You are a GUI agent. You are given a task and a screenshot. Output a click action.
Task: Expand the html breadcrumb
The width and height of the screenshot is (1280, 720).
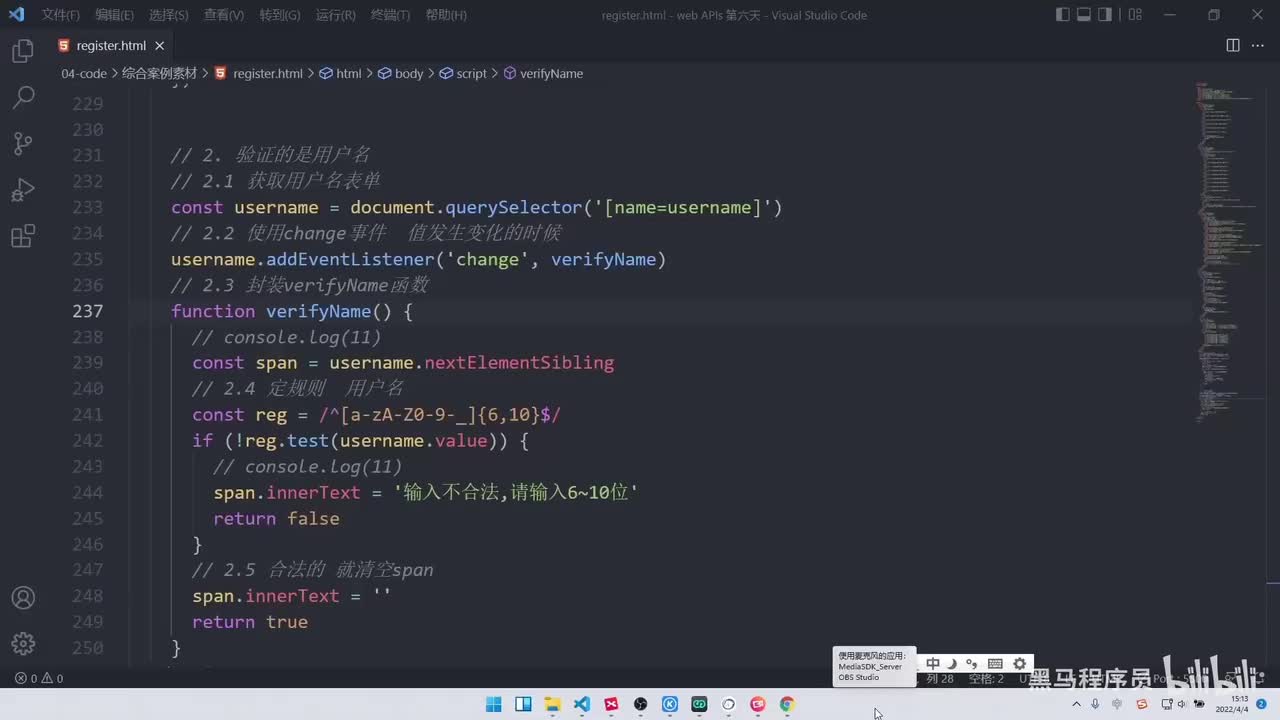pos(340,73)
